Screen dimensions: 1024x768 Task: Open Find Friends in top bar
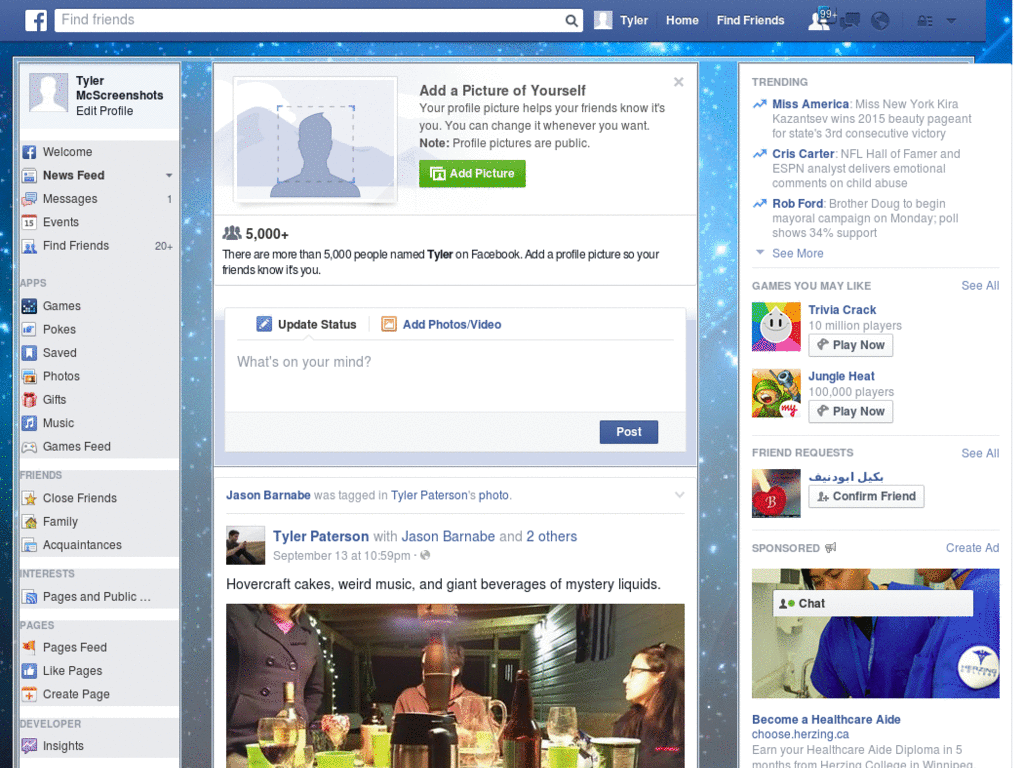point(750,20)
